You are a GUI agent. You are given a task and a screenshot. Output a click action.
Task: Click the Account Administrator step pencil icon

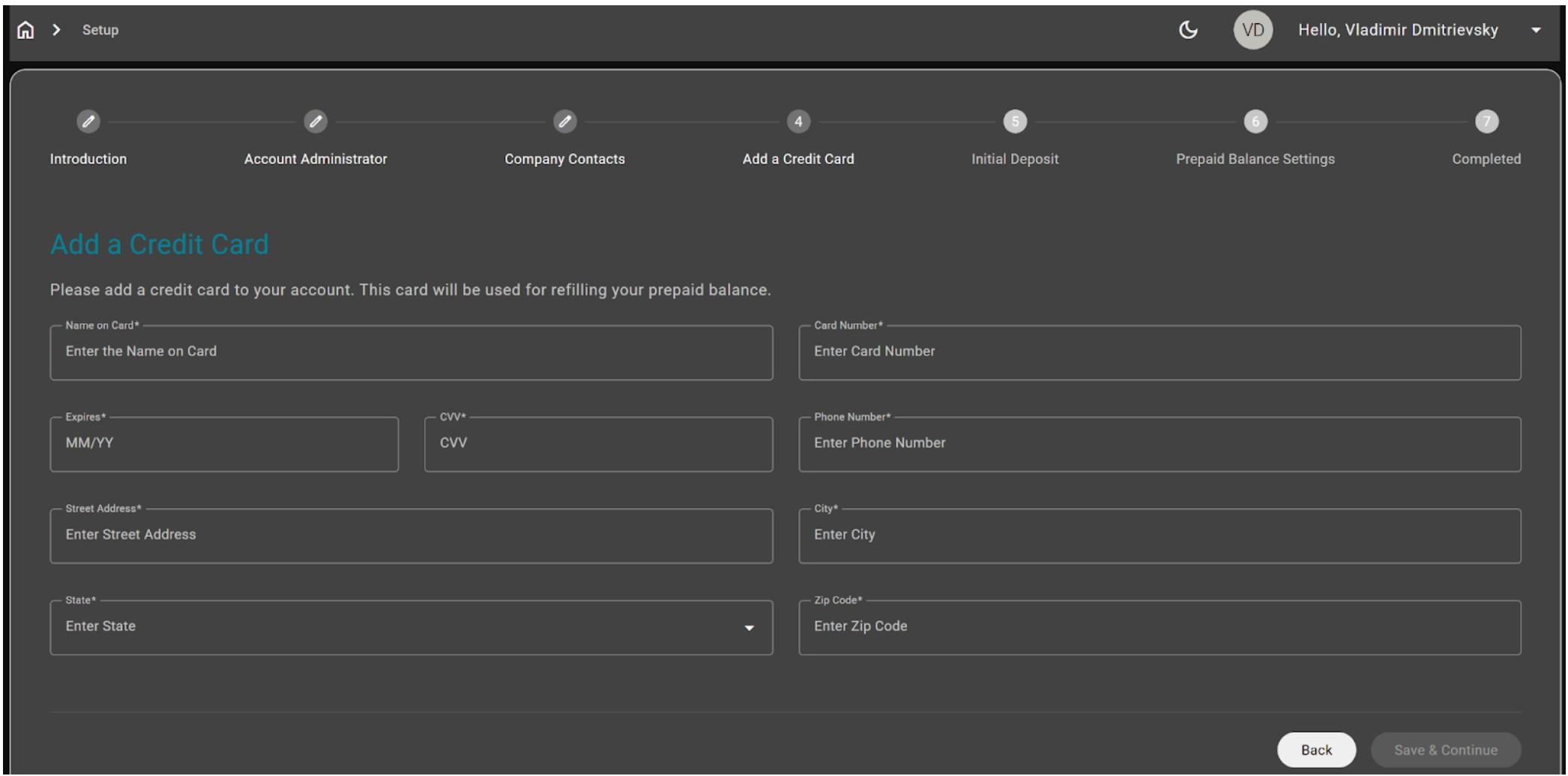(316, 121)
